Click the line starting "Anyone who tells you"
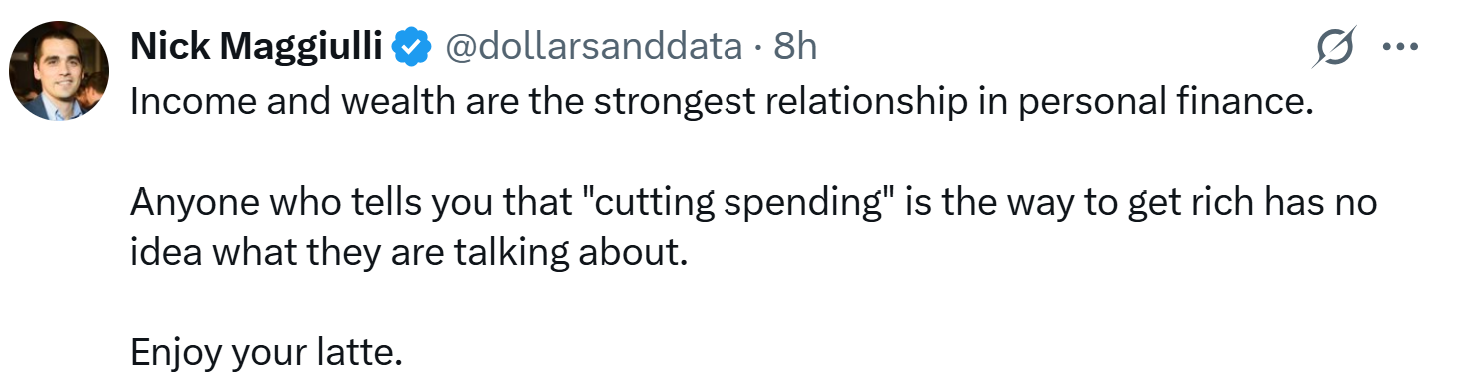 754,203
